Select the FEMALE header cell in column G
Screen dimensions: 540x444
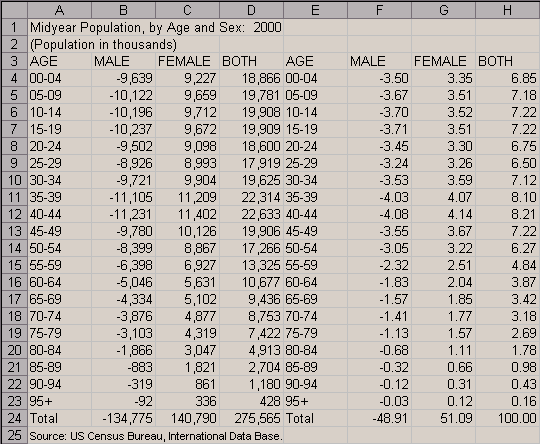point(443,61)
